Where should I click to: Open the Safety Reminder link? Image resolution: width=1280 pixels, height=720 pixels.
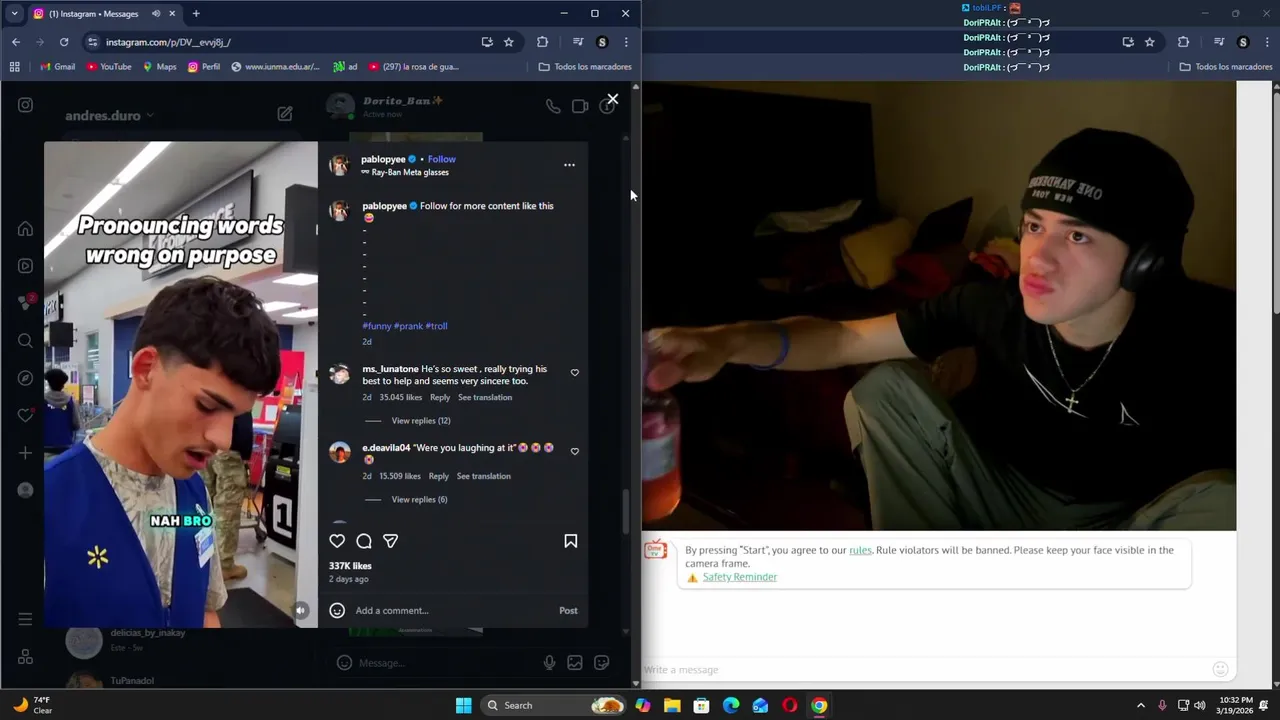click(739, 577)
